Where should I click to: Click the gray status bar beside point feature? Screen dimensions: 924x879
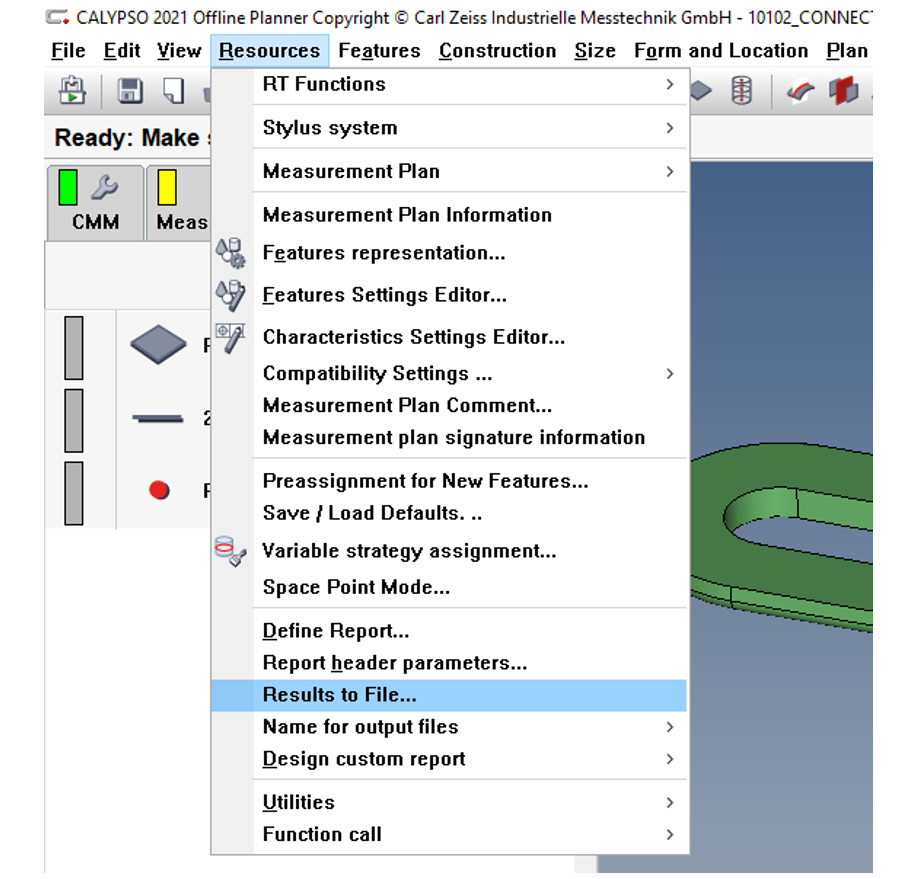(74, 493)
